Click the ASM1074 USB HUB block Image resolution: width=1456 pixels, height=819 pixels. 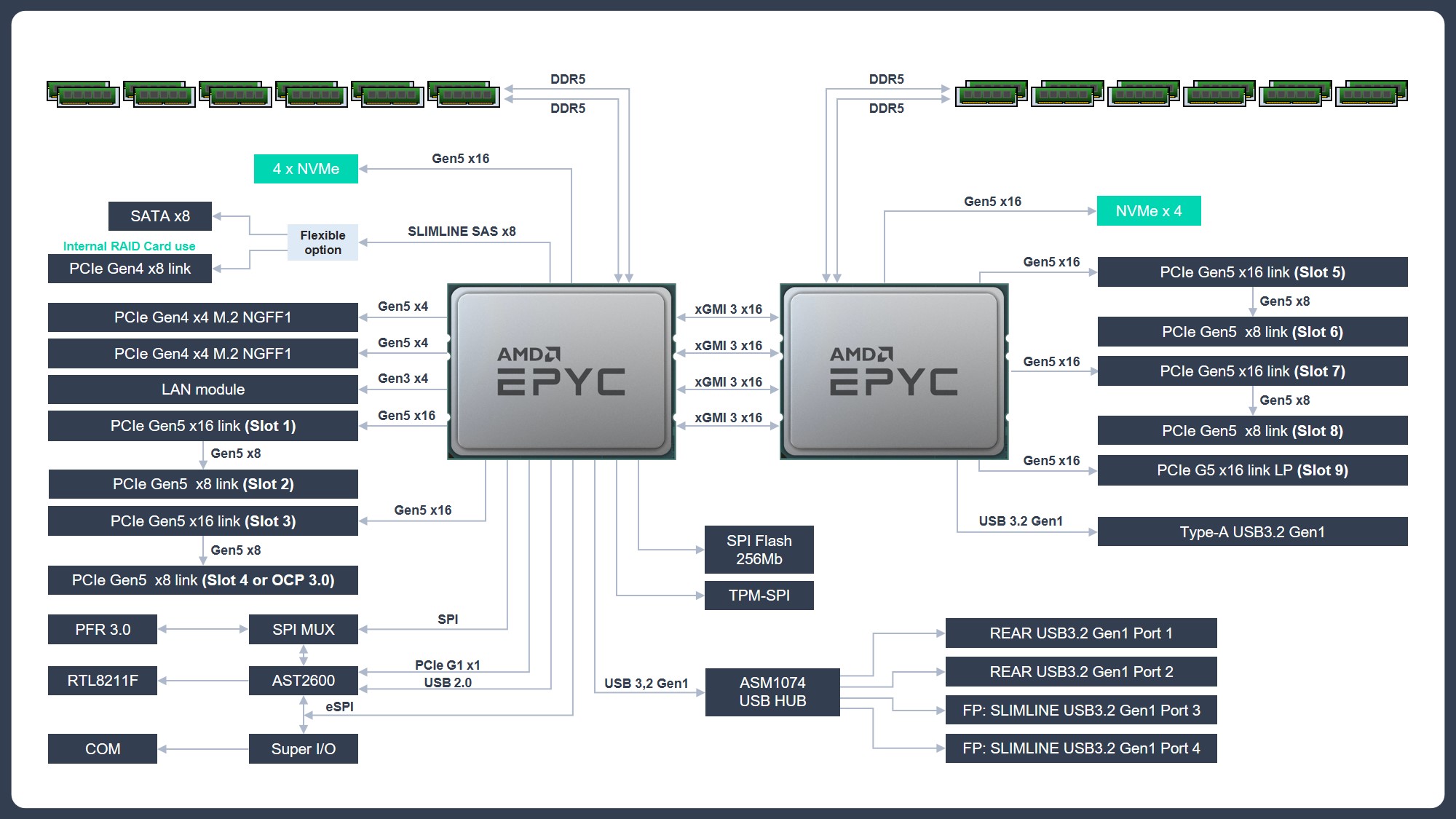click(x=772, y=692)
